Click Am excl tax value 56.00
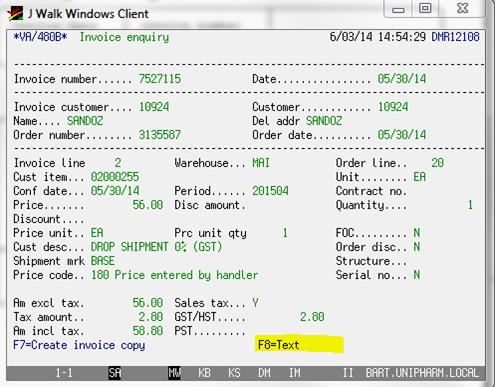 pyautogui.click(x=148, y=303)
